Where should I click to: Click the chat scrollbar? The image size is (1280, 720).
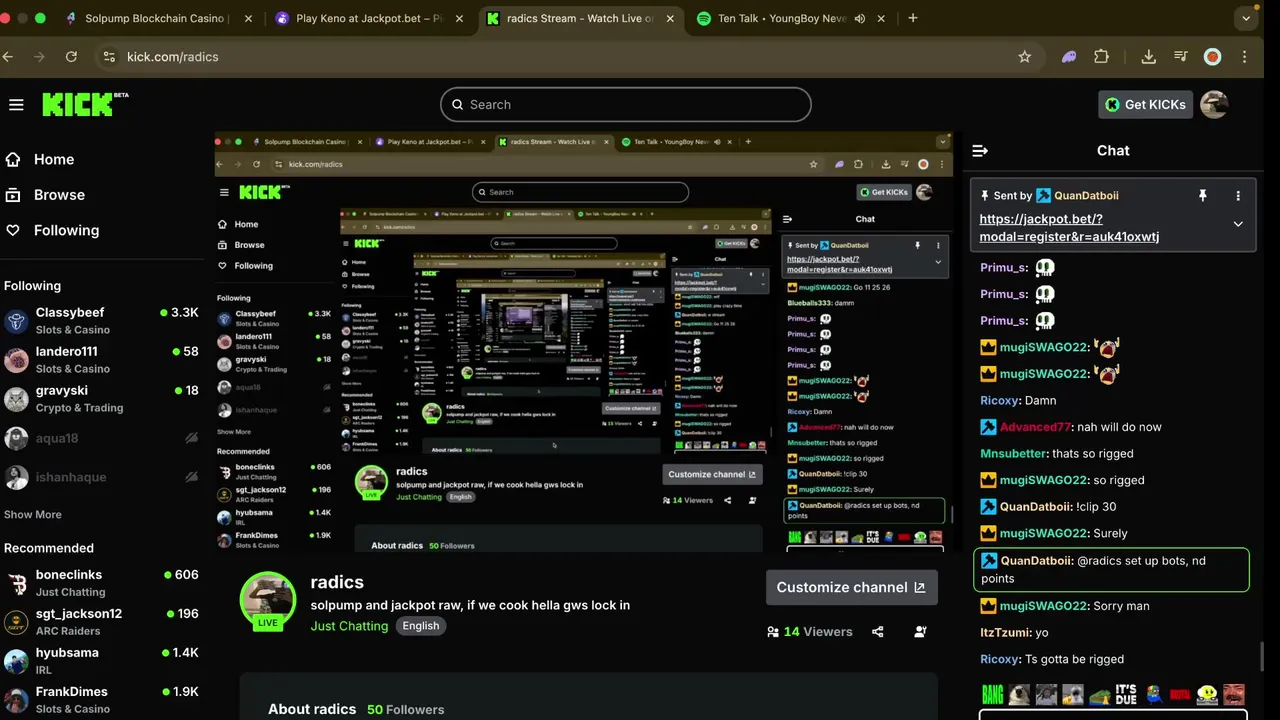coord(1263,657)
